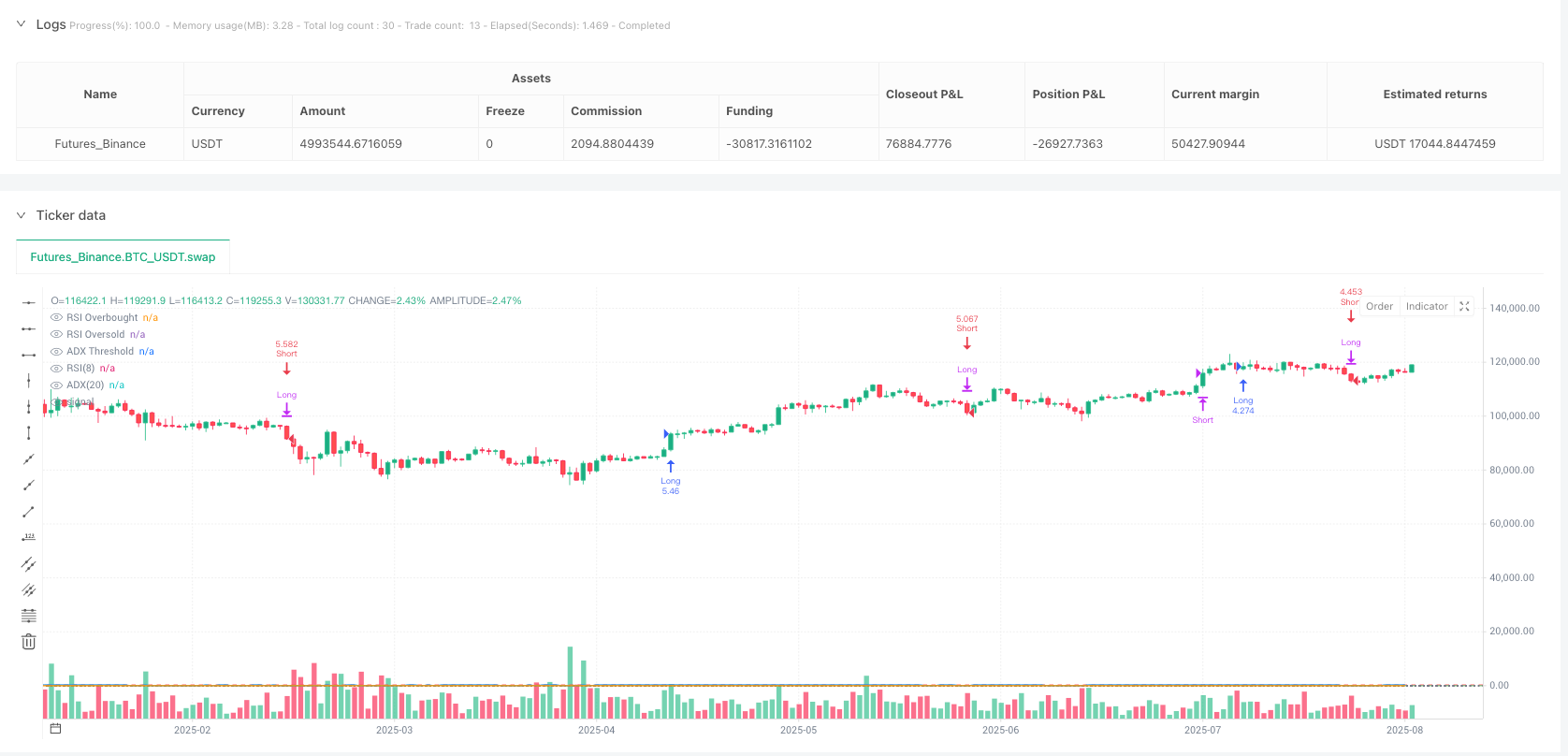Screen dimensions: 1568x756
Task: Open the Indicator menu on chart
Action: pyautogui.click(x=1426, y=307)
